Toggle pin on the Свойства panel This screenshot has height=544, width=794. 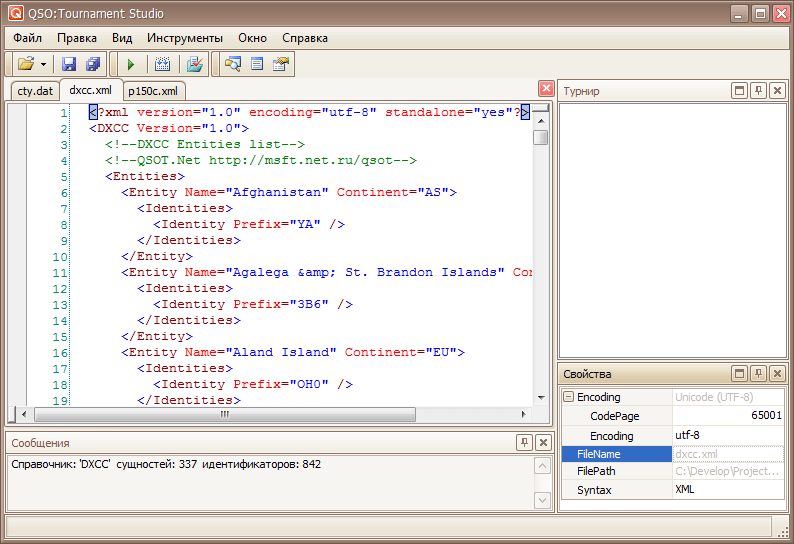(x=758, y=373)
